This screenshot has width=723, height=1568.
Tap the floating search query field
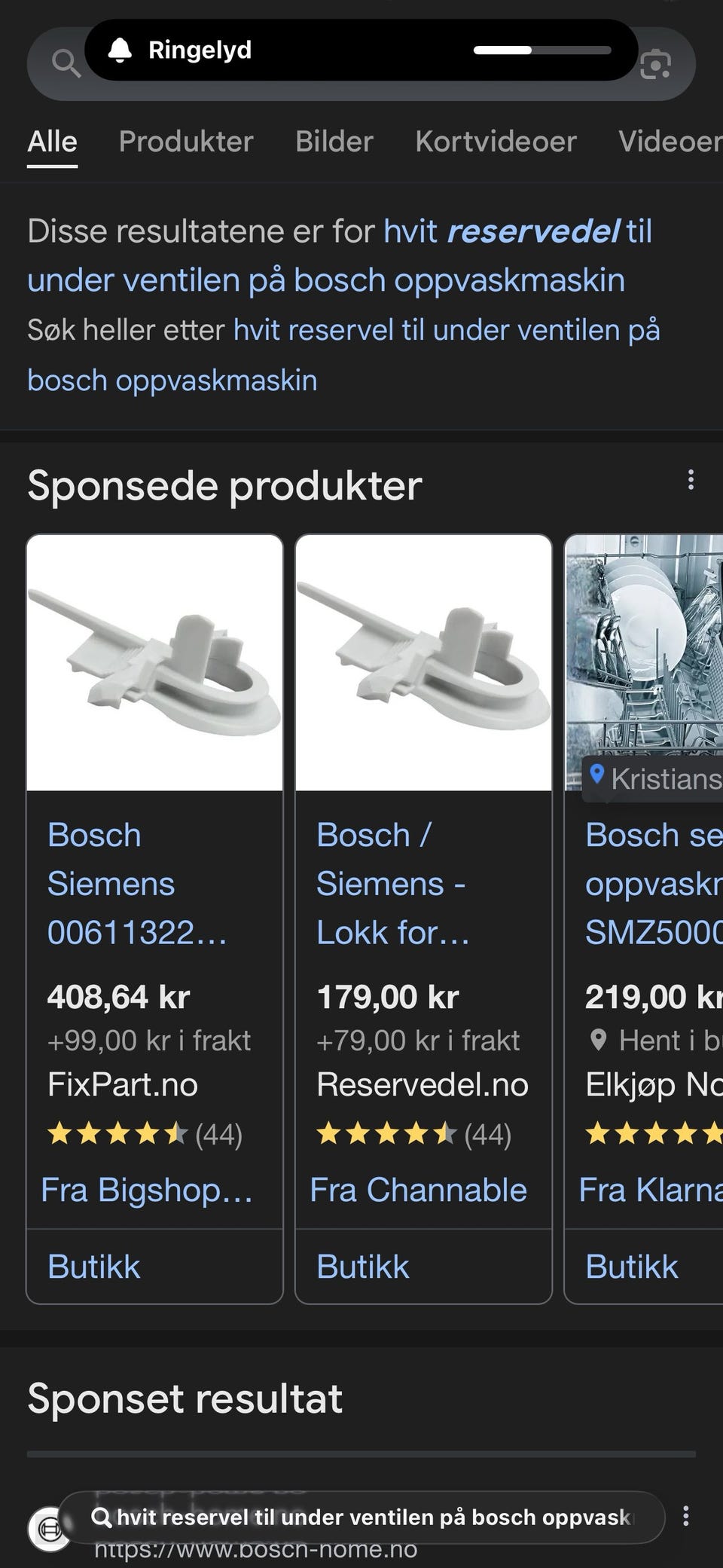(361, 1518)
